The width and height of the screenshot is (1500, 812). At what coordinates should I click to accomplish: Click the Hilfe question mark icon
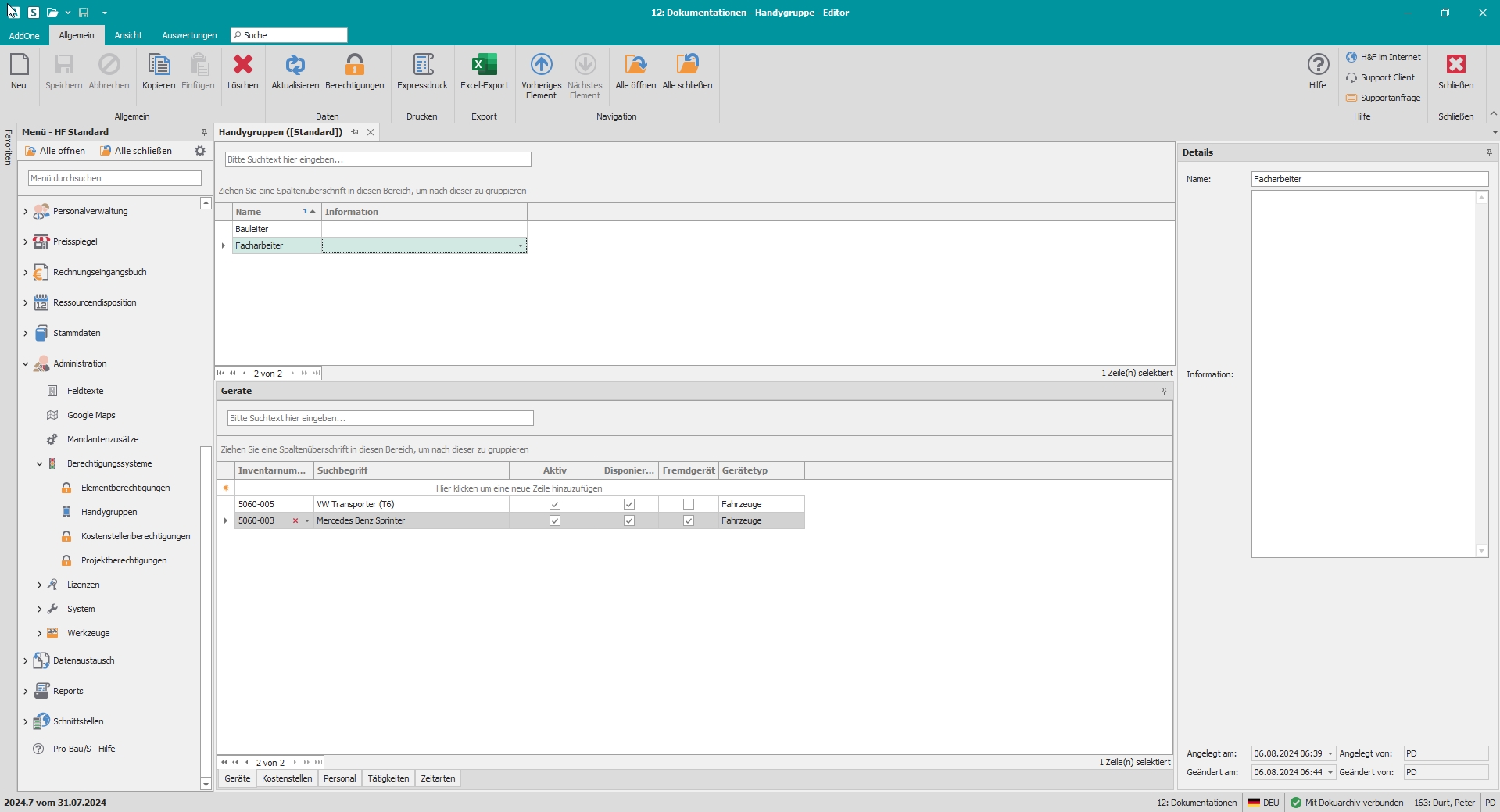click(1318, 65)
